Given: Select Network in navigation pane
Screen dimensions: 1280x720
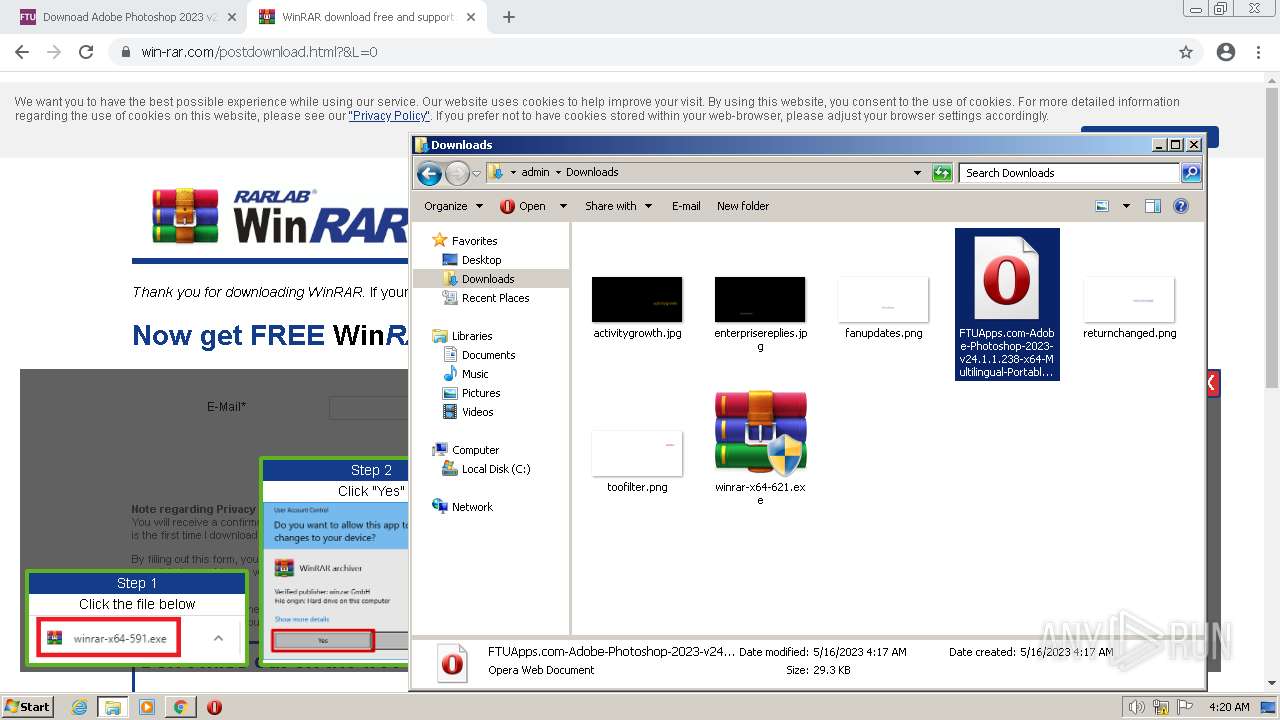Looking at the screenshot, I should point(472,507).
